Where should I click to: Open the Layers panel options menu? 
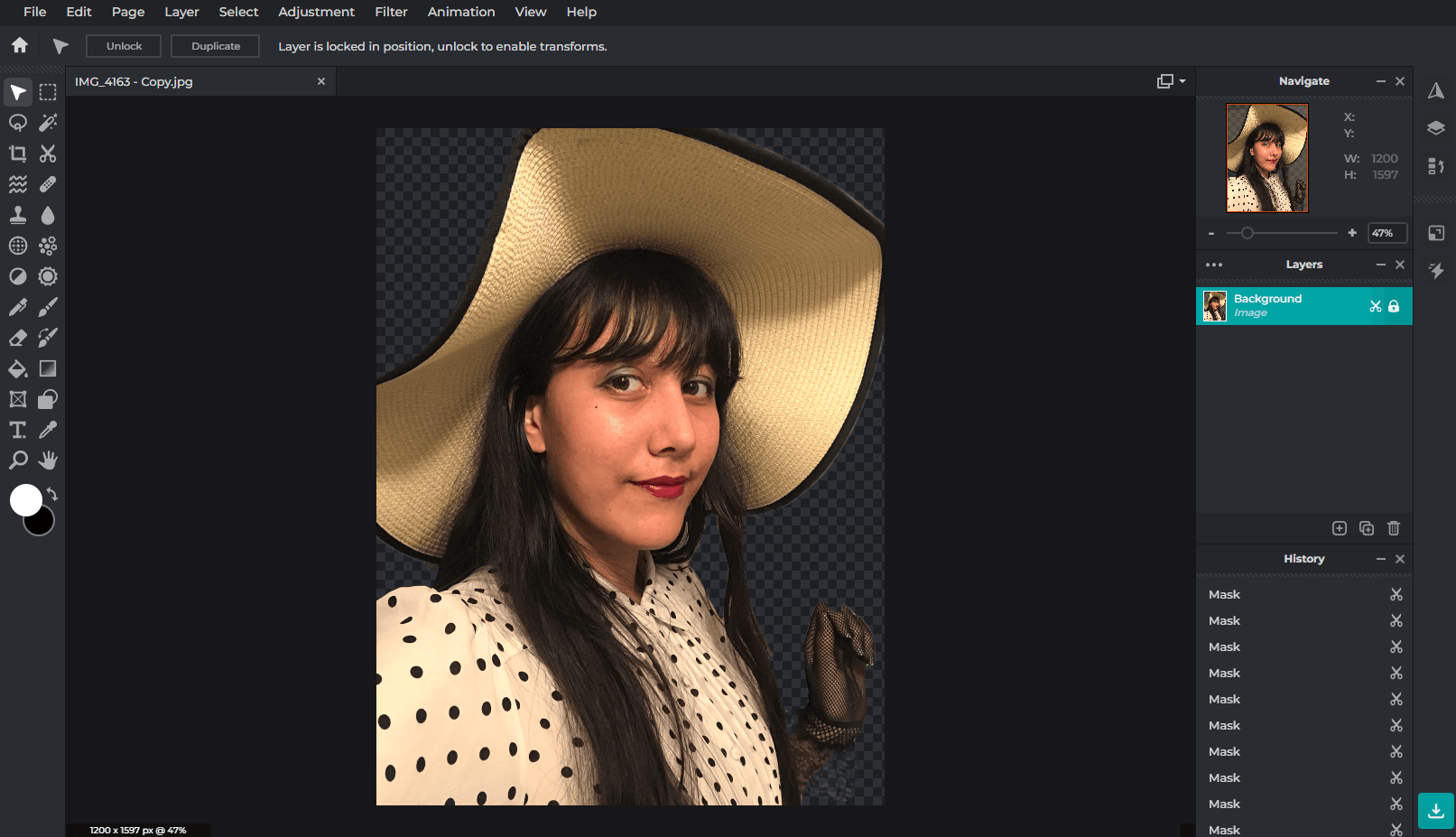[1214, 265]
